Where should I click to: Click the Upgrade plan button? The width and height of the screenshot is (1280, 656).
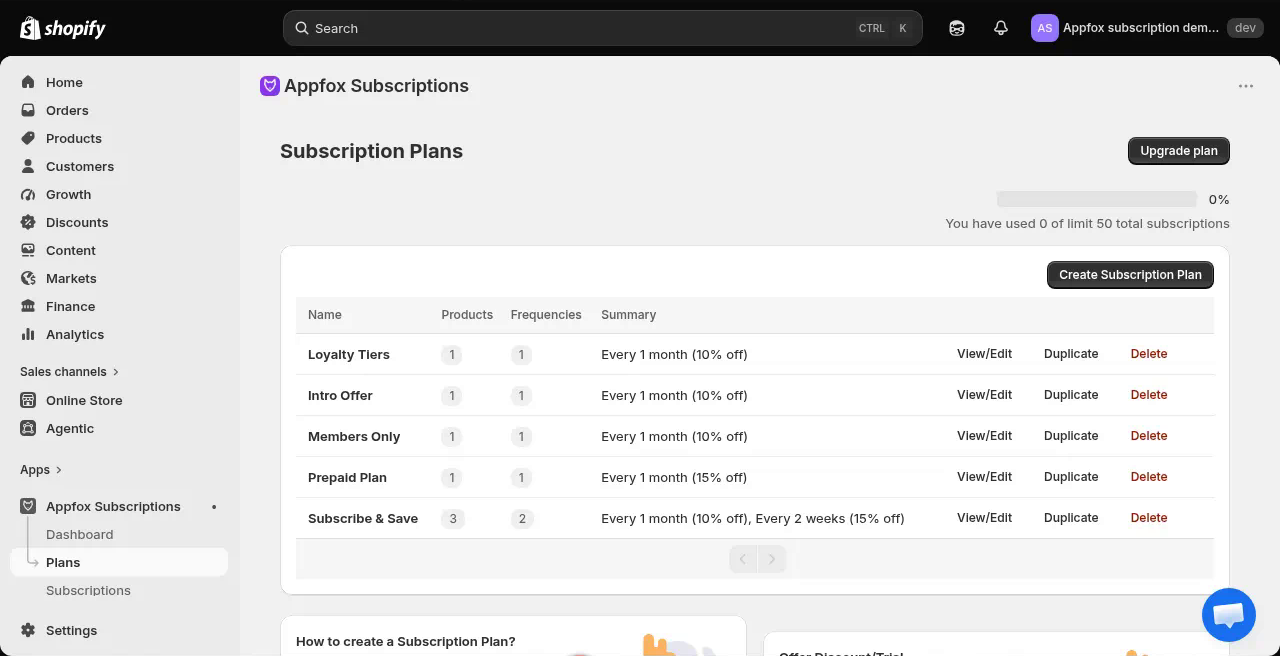(1179, 151)
